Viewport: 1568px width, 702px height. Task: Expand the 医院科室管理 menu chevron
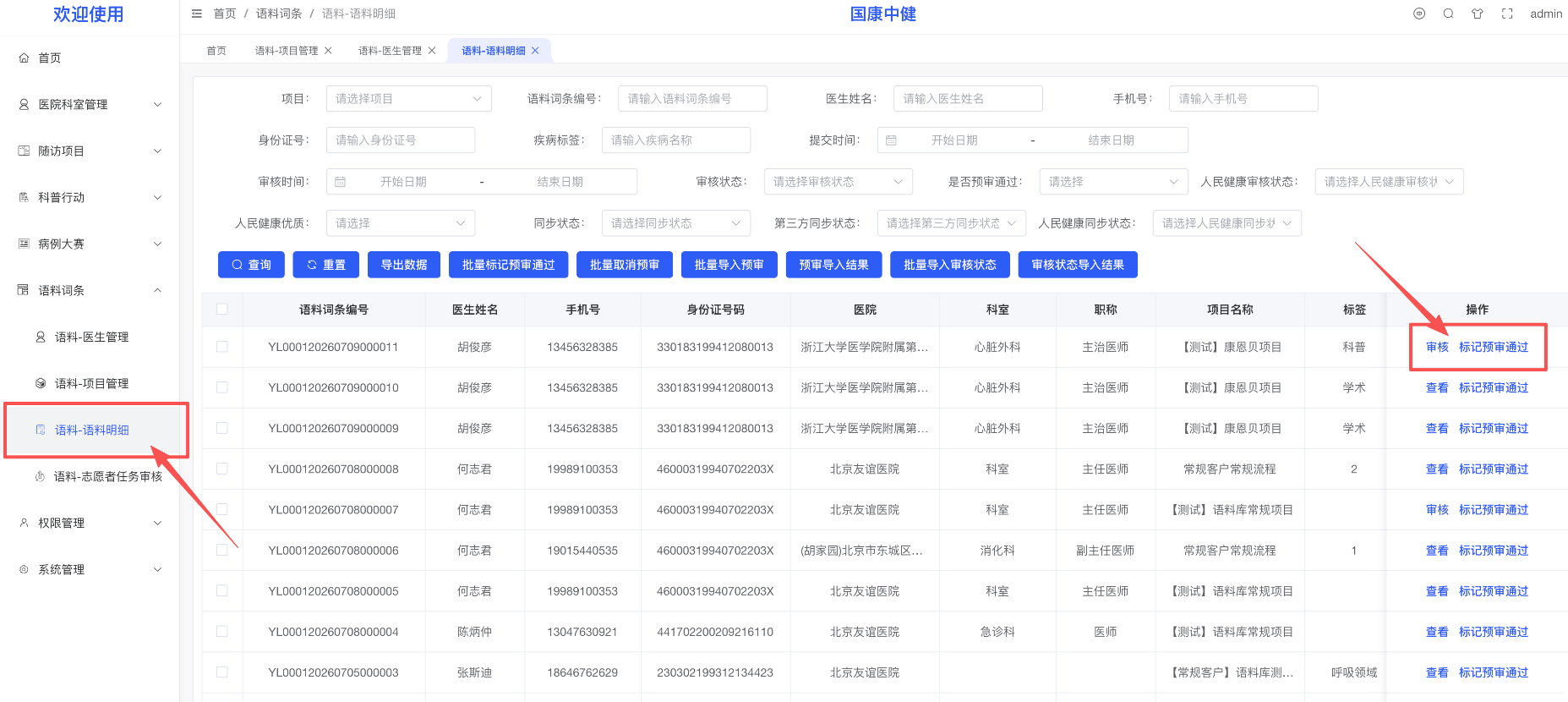(x=157, y=104)
